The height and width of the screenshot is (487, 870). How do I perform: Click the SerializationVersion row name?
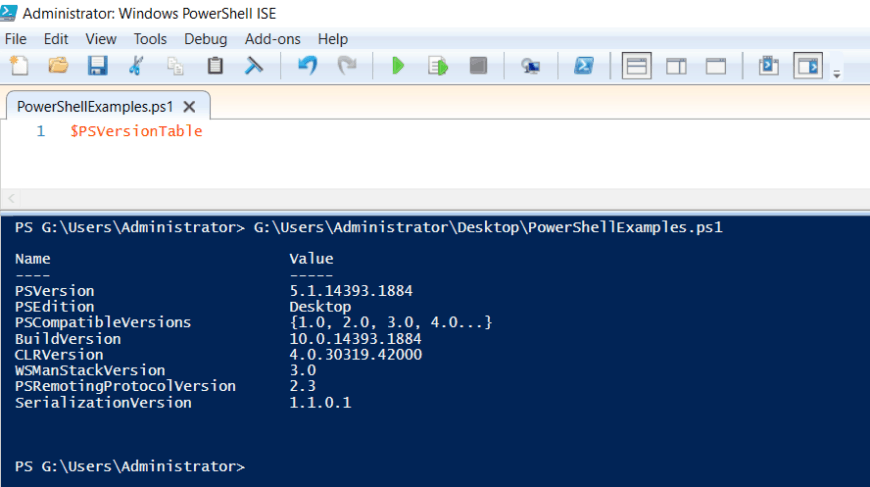(103, 402)
